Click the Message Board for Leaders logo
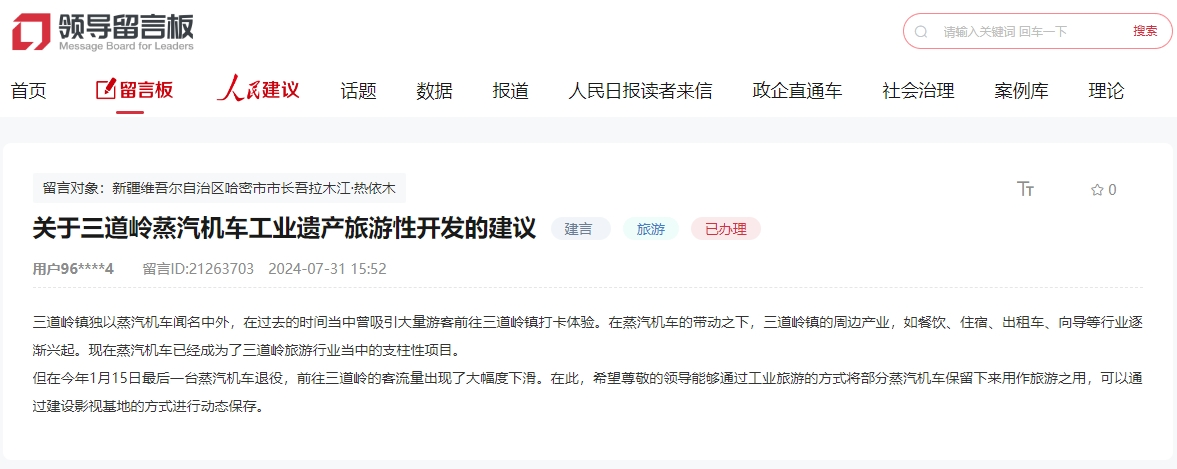The height and width of the screenshot is (469, 1177). click(103, 32)
